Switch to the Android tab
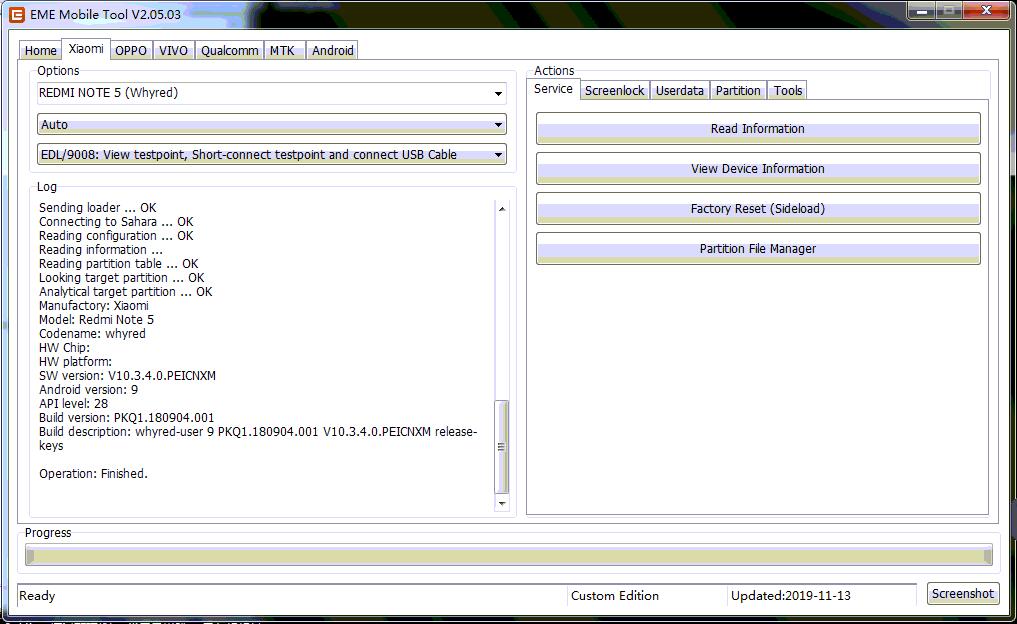The height and width of the screenshot is (624, 1017). (333, 51)
